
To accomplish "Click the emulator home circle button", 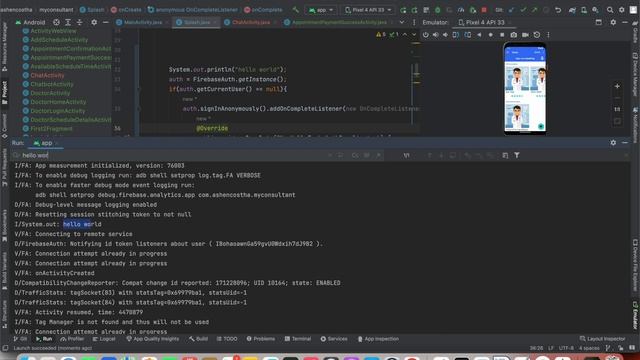I will point(491,35).
